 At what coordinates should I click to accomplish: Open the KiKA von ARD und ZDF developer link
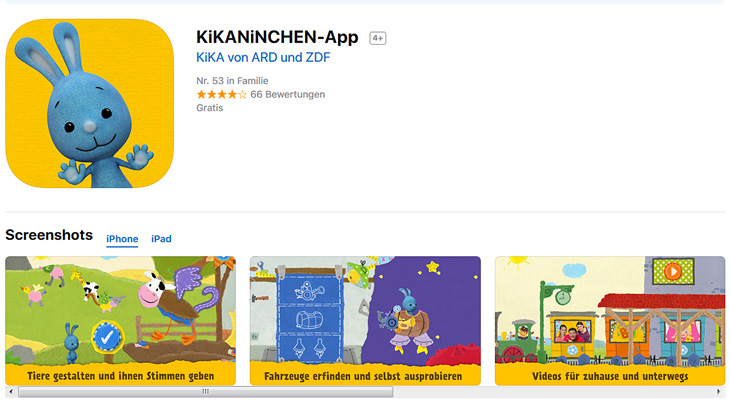click(263, 57)
